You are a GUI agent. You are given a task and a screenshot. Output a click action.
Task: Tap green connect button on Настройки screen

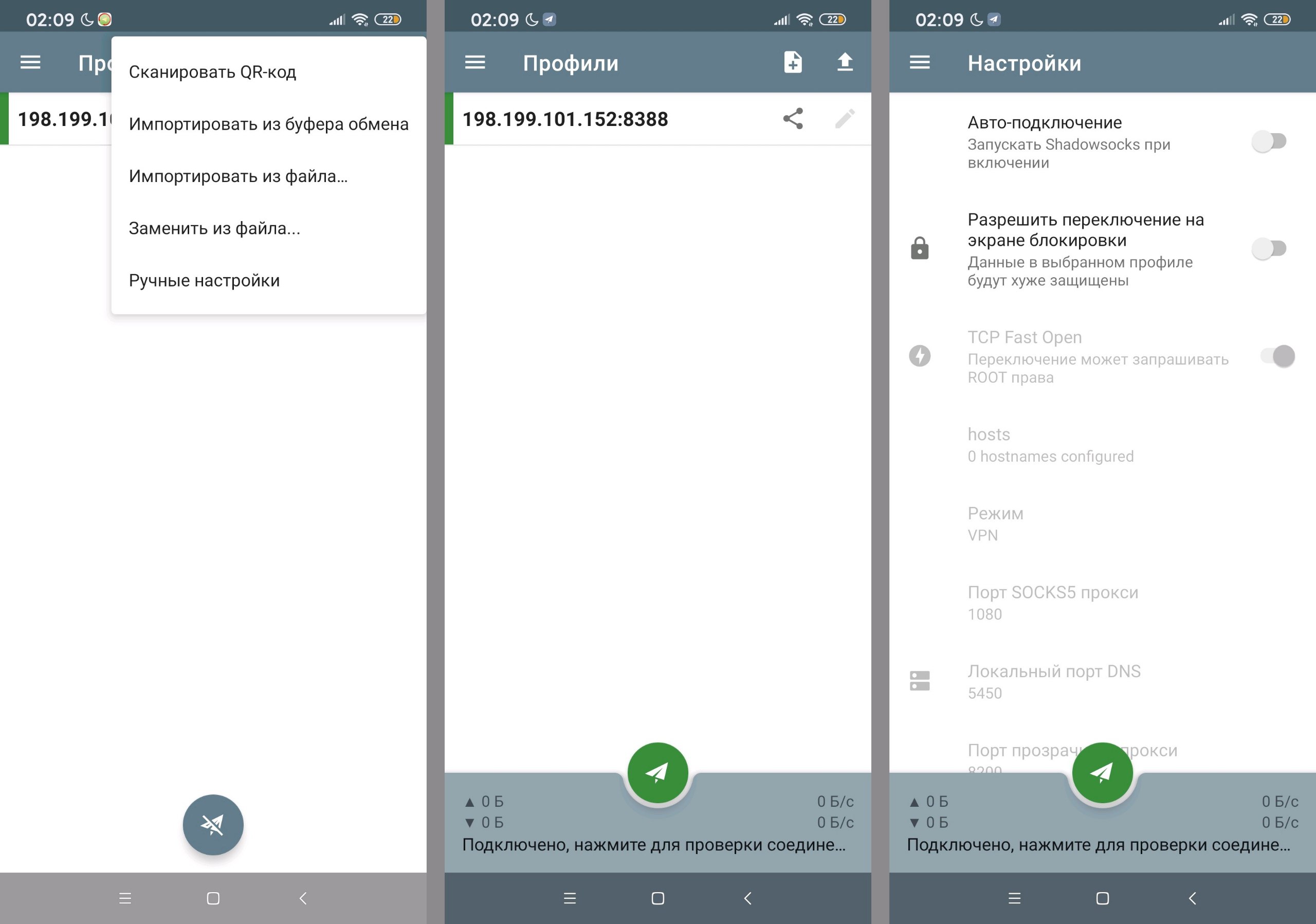(x=1102, y=773)
